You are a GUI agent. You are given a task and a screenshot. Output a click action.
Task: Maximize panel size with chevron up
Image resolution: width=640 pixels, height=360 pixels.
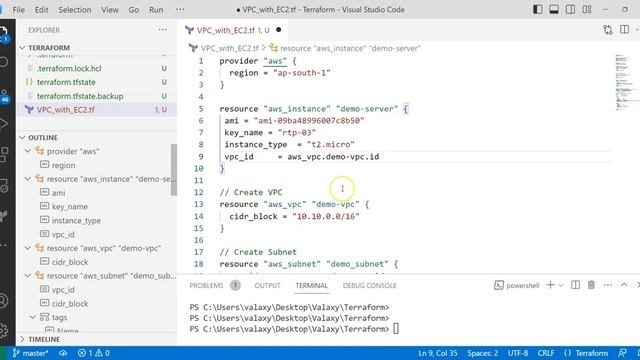(x=624, y=285)
